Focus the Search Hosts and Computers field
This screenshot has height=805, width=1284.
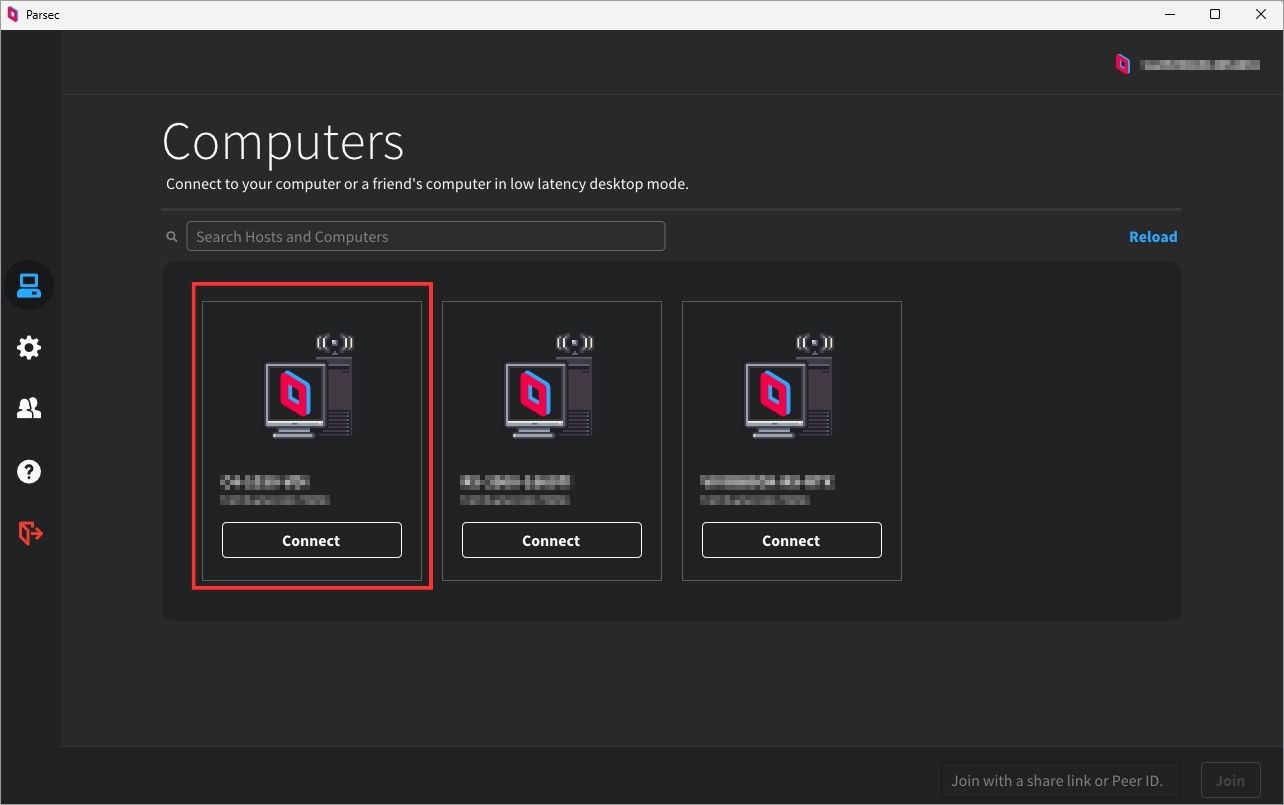point(425,237)
